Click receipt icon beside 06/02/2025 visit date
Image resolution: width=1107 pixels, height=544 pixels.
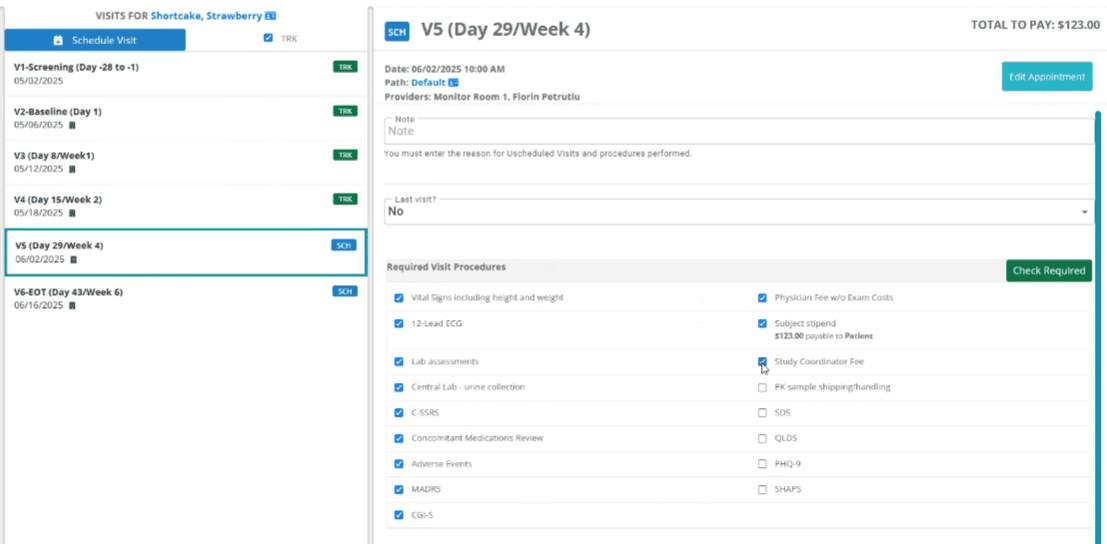click(x=73, y=259)
